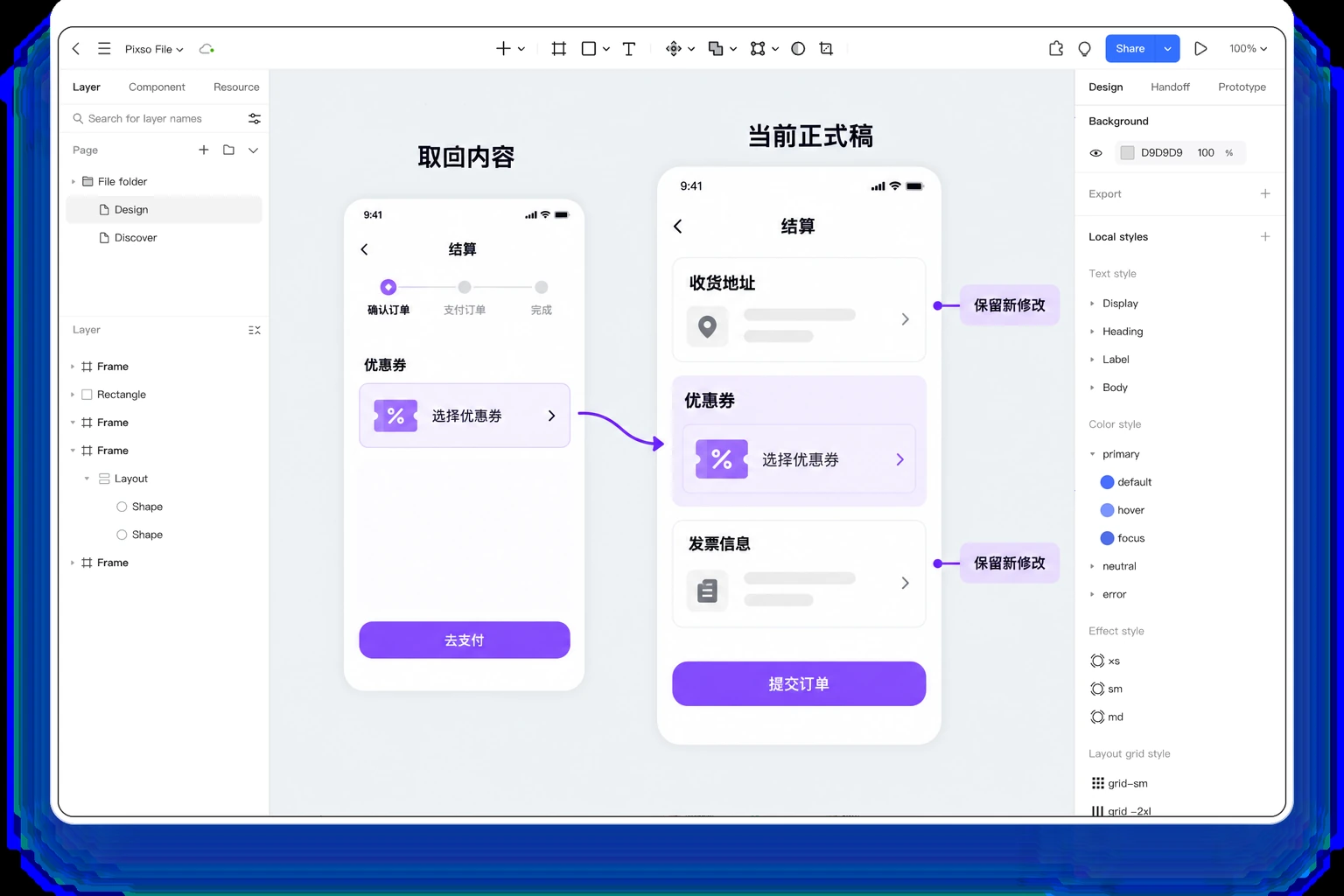Screen dimensions: 1344x896
Task: Edit the background opacity value 100
Action: (x=1205, y=153)
